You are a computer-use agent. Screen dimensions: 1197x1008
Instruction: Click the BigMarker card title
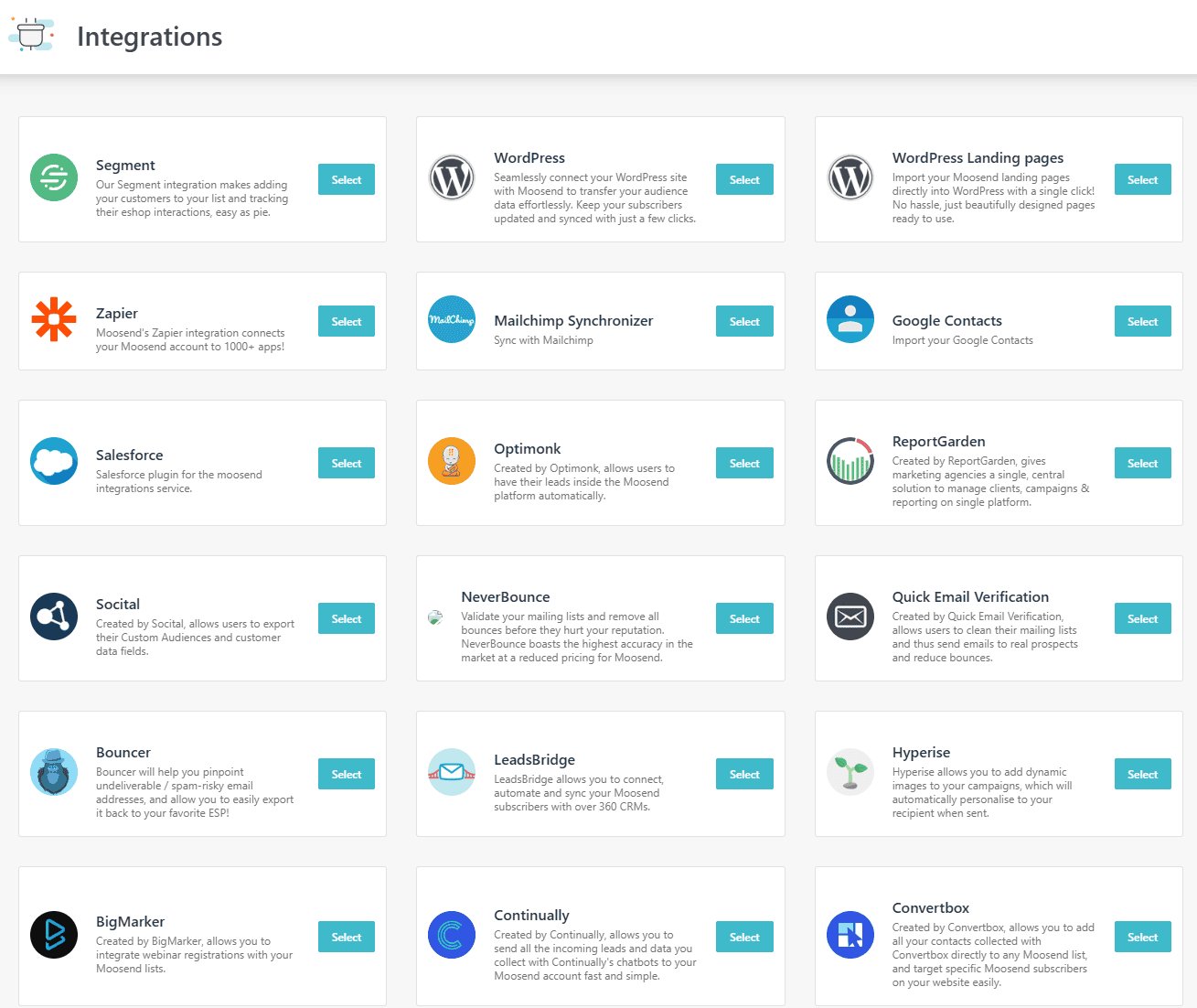pyautogui.click(x=131, y=922)
